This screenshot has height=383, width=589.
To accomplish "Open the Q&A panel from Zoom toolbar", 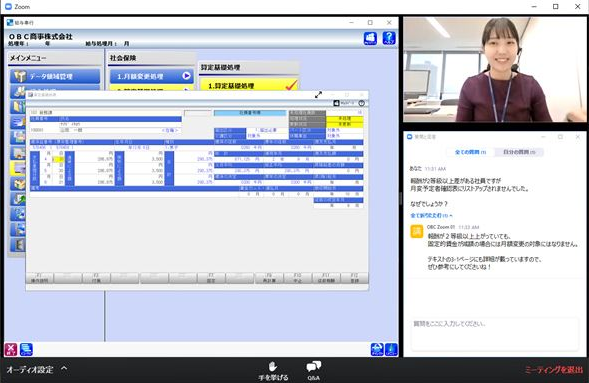I will coord(313,370).
